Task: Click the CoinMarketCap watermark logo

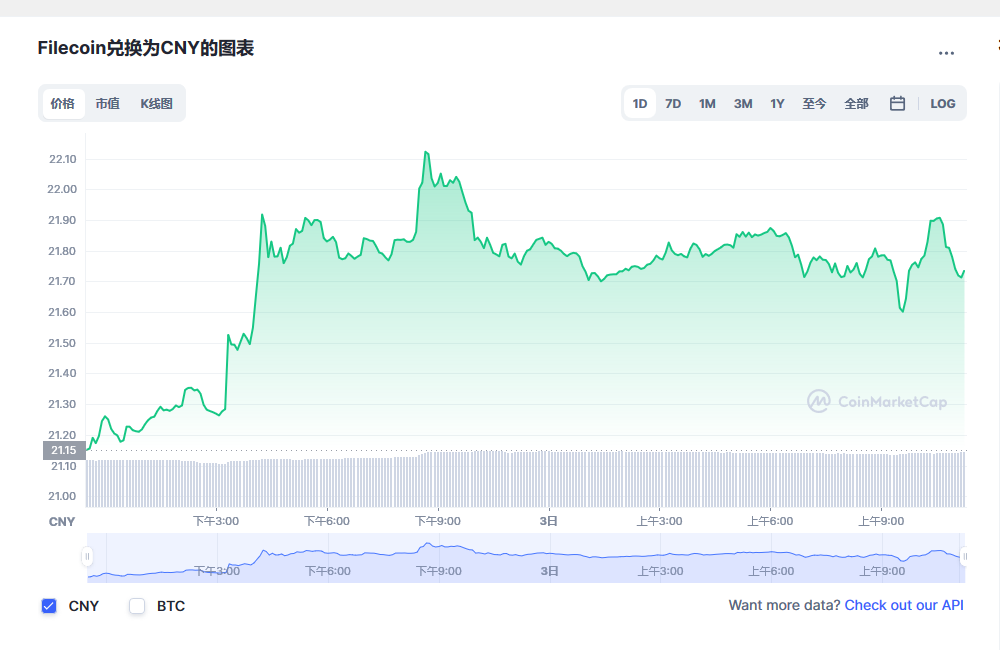Action: (x=877, y=401)
